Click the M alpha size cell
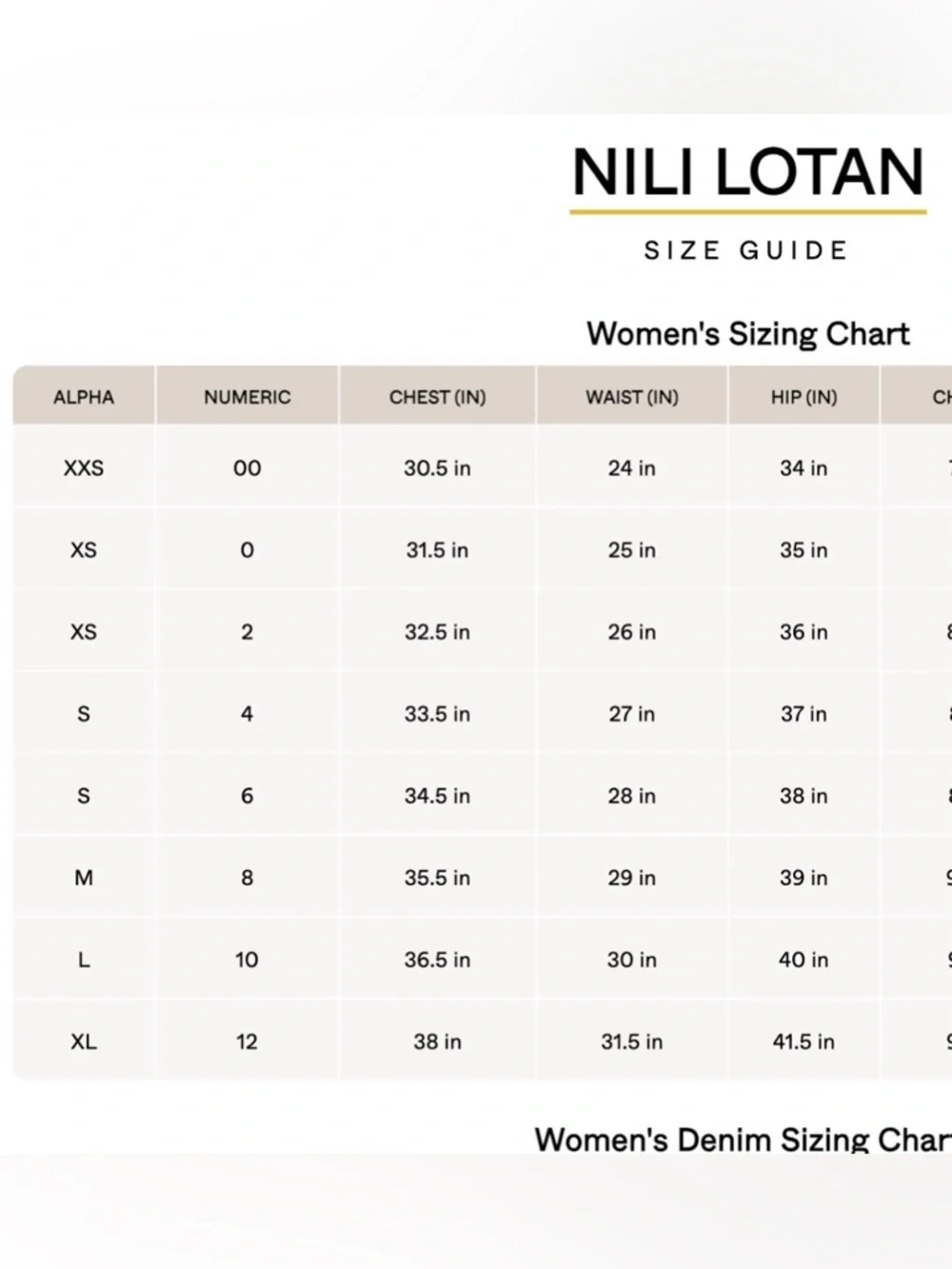The height and width of the screenshot is (1269, 952). point(84,878)
